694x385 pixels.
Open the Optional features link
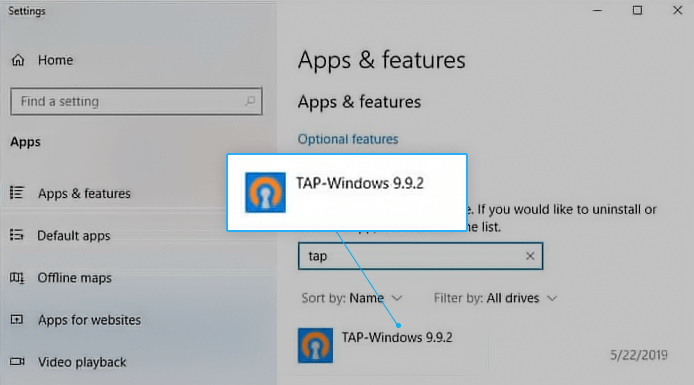coord(348,139)
